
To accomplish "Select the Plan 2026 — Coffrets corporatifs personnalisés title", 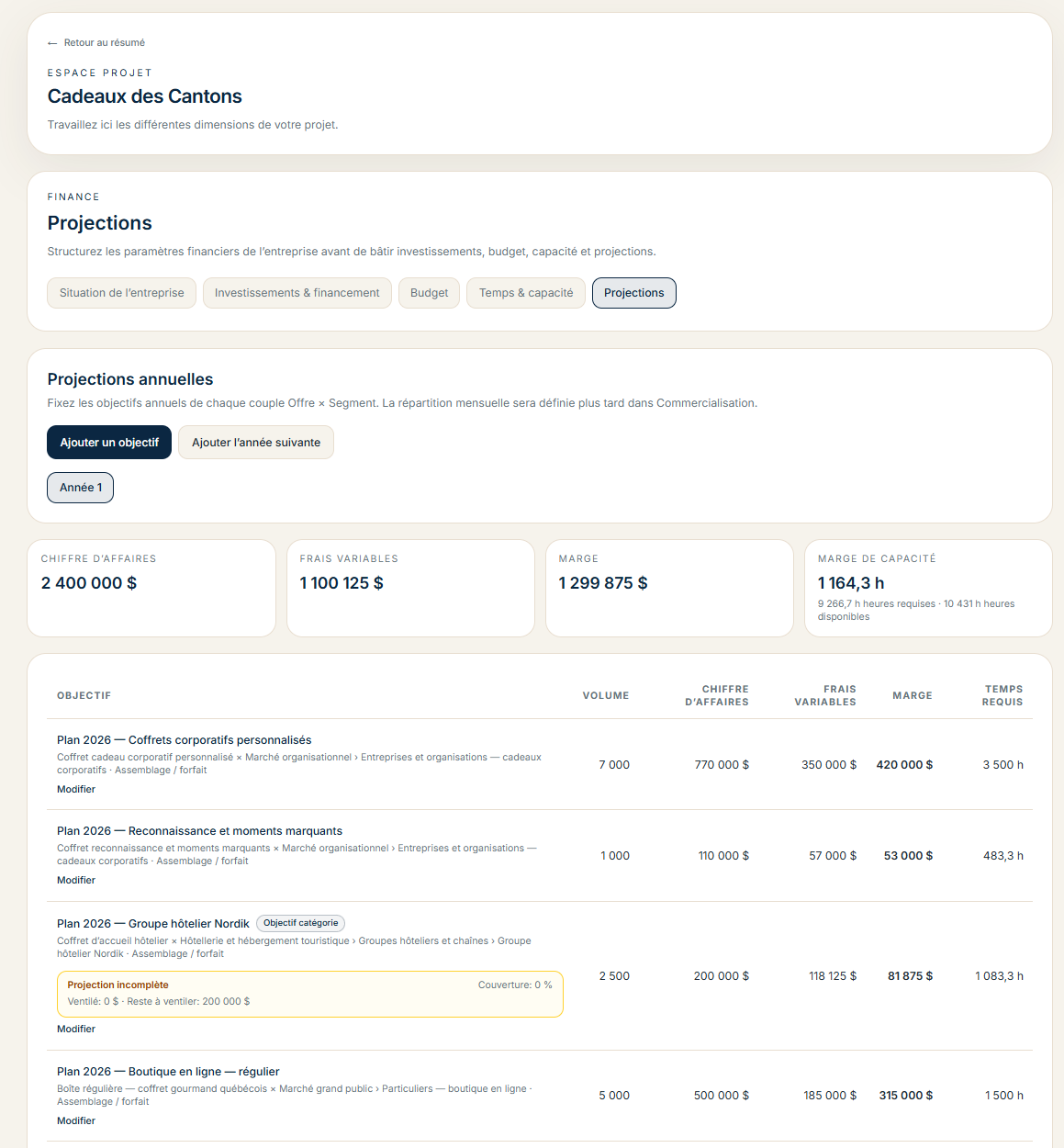I will click(x=185, y=740).
